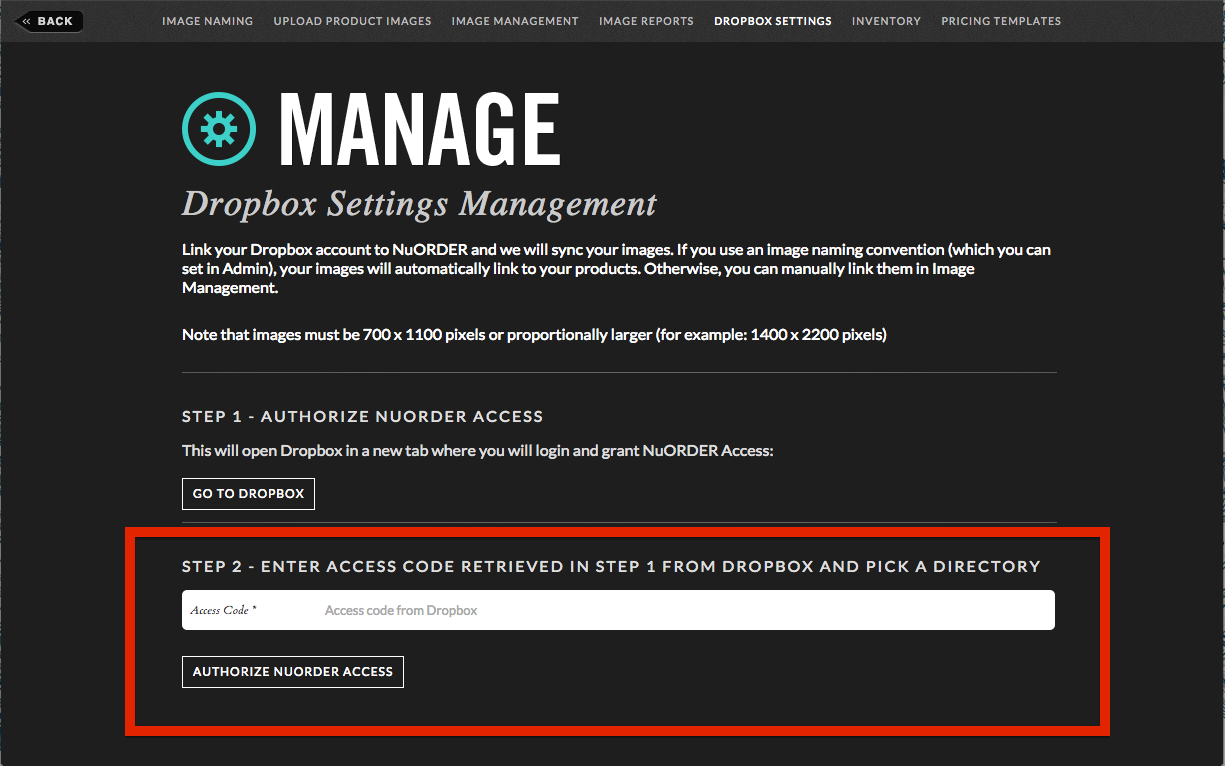The image size is (1225, 766).
Task: Click the Dropbox Settings Management heading
Action: [420, 204]
